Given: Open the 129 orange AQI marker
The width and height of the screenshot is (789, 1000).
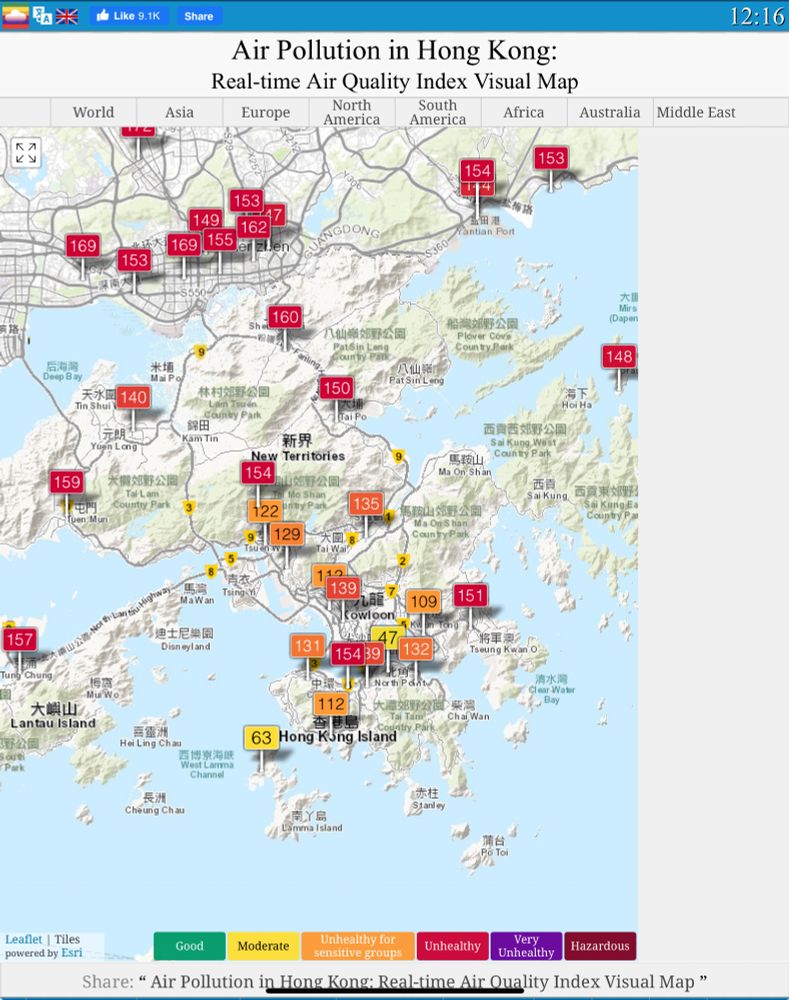Looking at the screenshot, I should (287, 534).
